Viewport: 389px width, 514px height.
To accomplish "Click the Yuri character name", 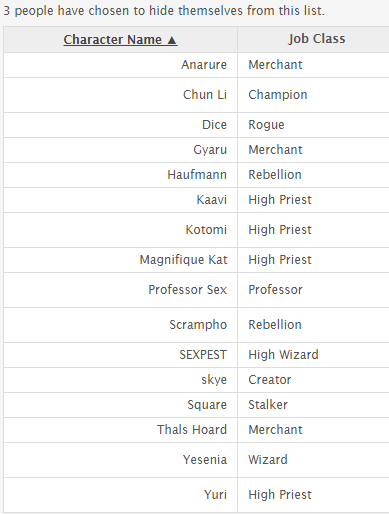I will [x=215, y=495].
